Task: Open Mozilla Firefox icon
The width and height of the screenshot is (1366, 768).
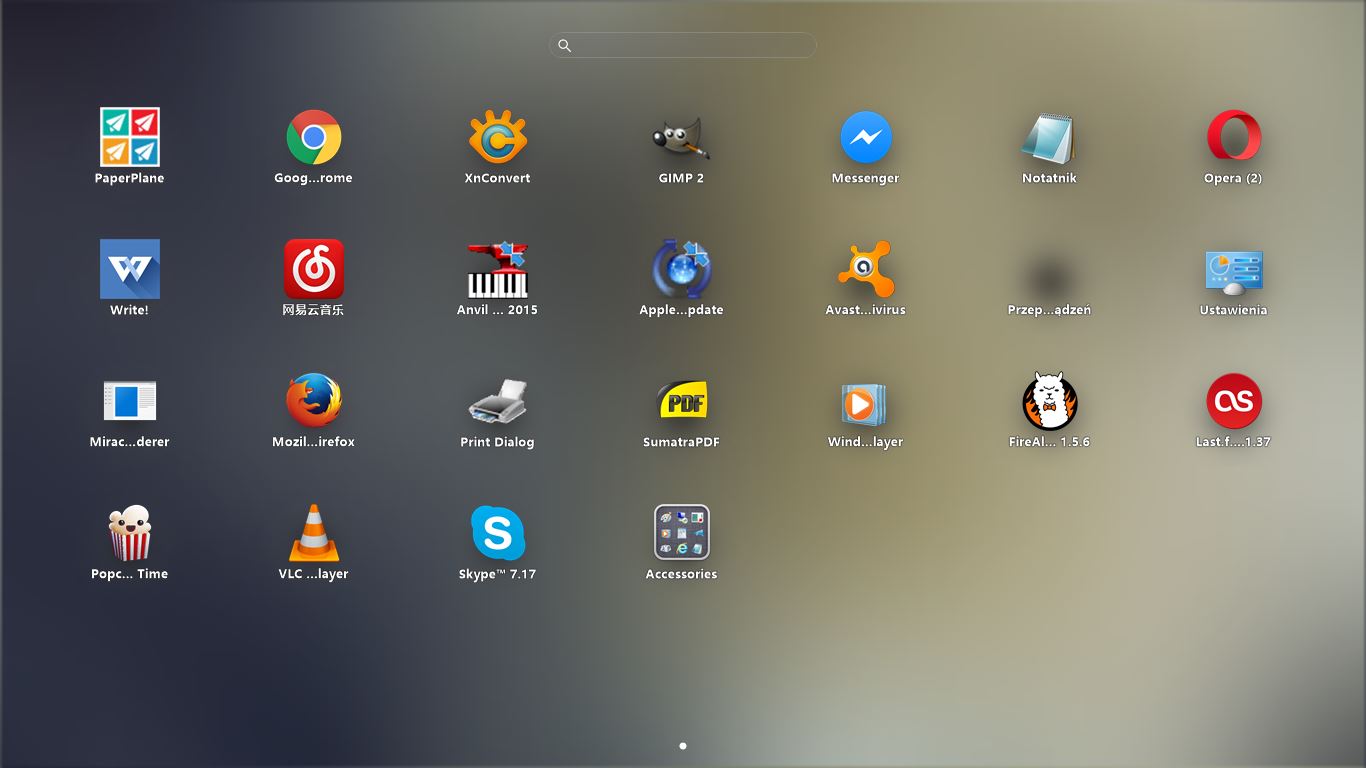Action: (313, 400)
